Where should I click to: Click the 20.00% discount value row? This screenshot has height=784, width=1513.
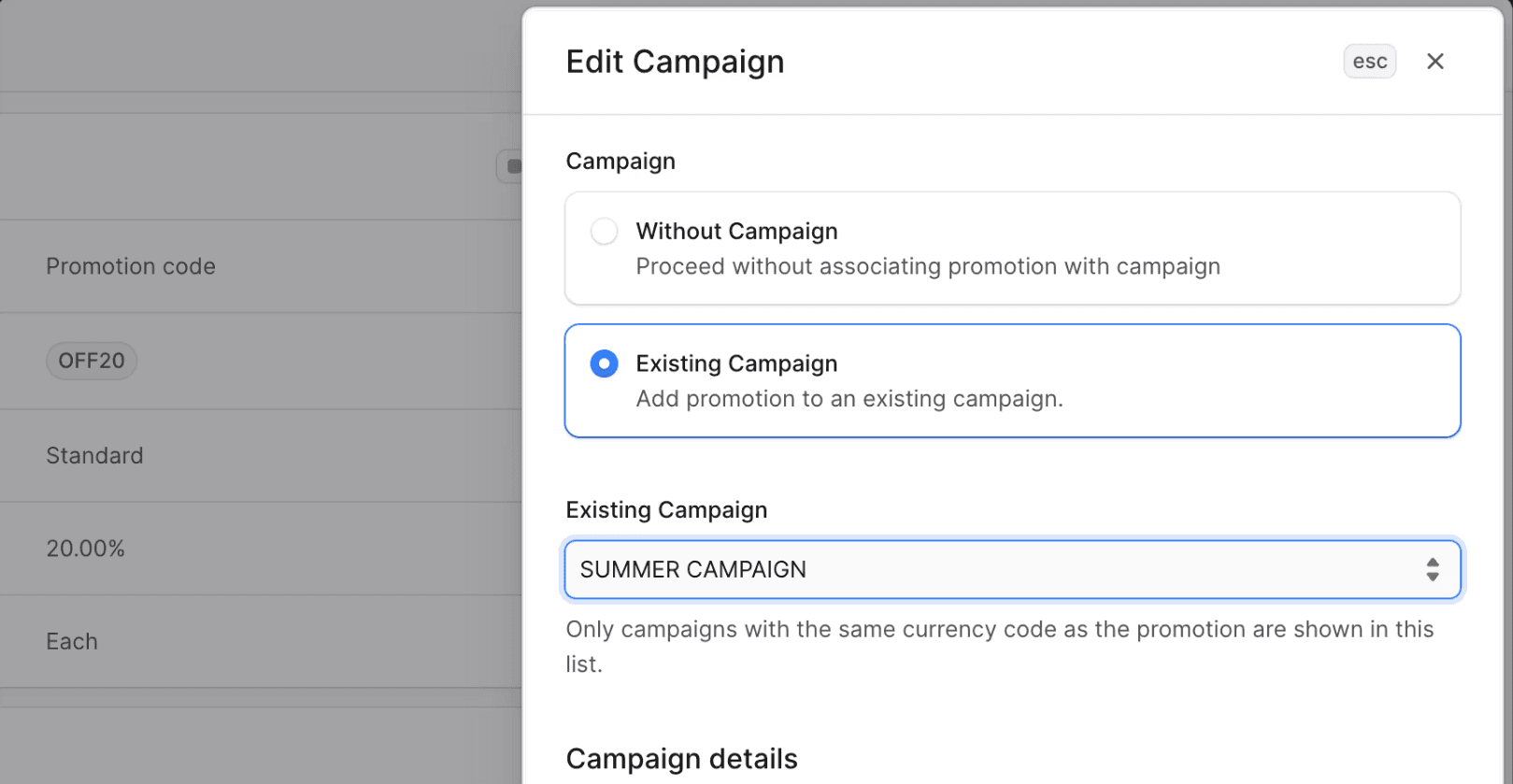click(x=86, y=549)
